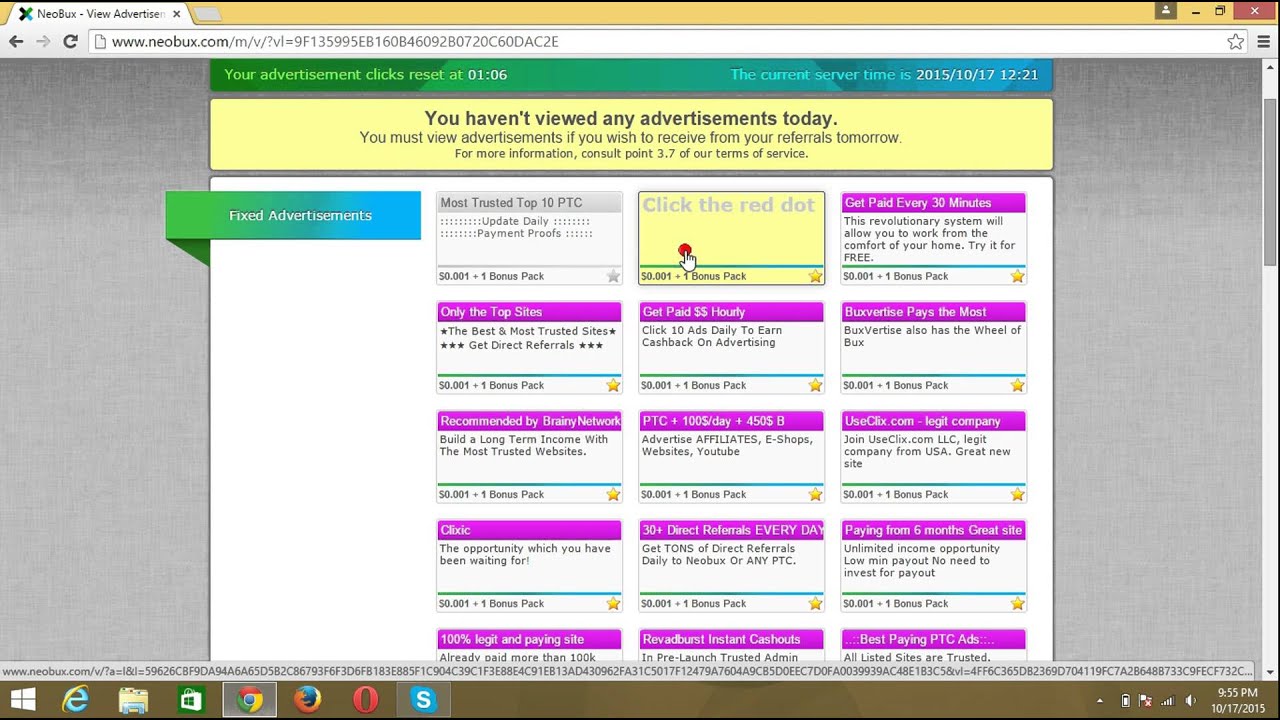
Task: Click star on Get Paid $$ Hourly ad
Action: [815, 385]
